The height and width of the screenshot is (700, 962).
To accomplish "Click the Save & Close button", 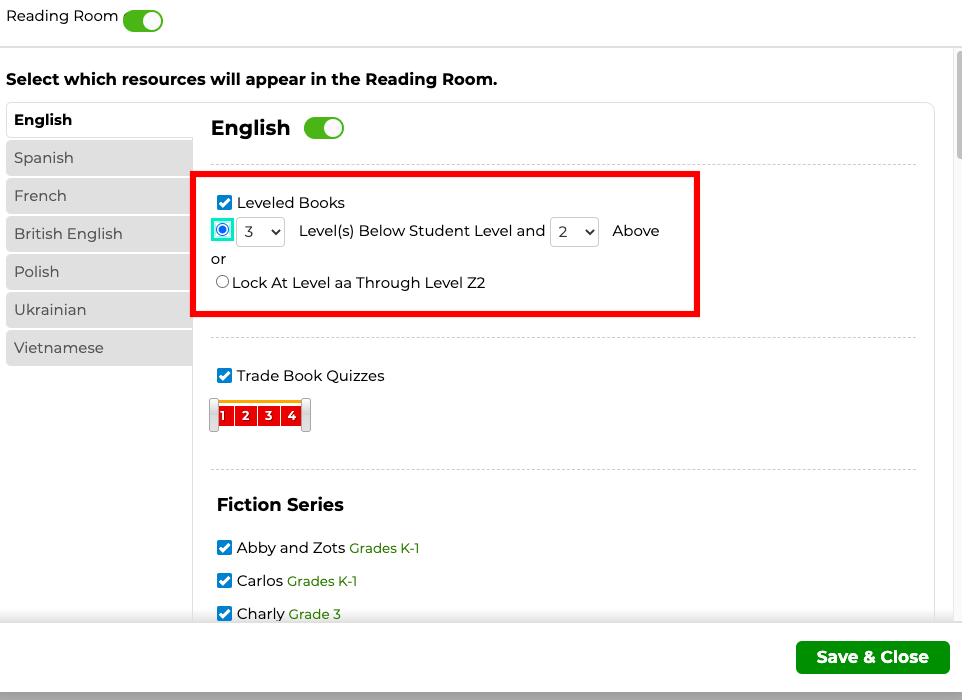I will [872, 657].
